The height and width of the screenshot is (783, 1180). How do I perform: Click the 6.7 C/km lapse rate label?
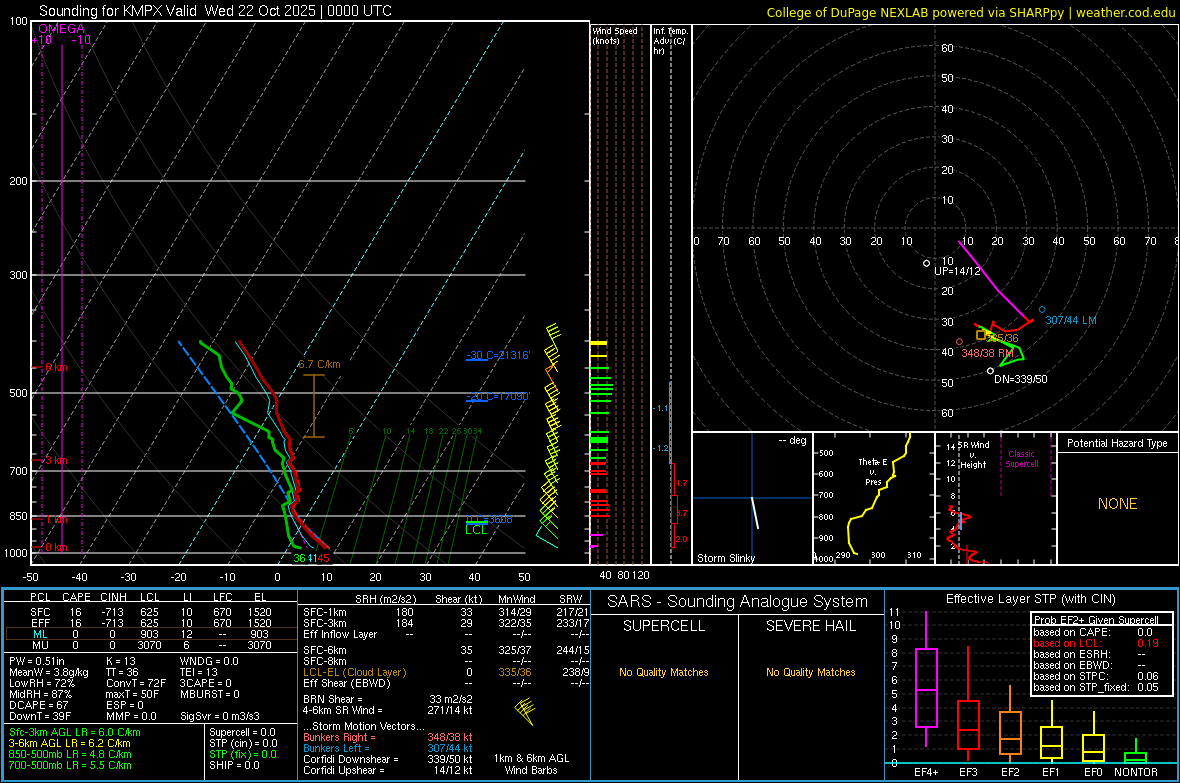(319, 364)
